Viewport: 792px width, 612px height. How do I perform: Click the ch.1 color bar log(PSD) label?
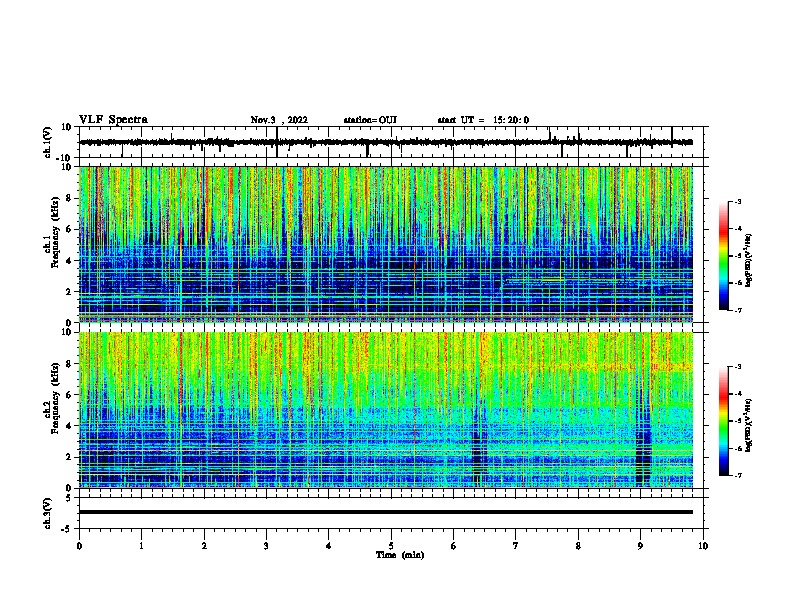point(748,260)
